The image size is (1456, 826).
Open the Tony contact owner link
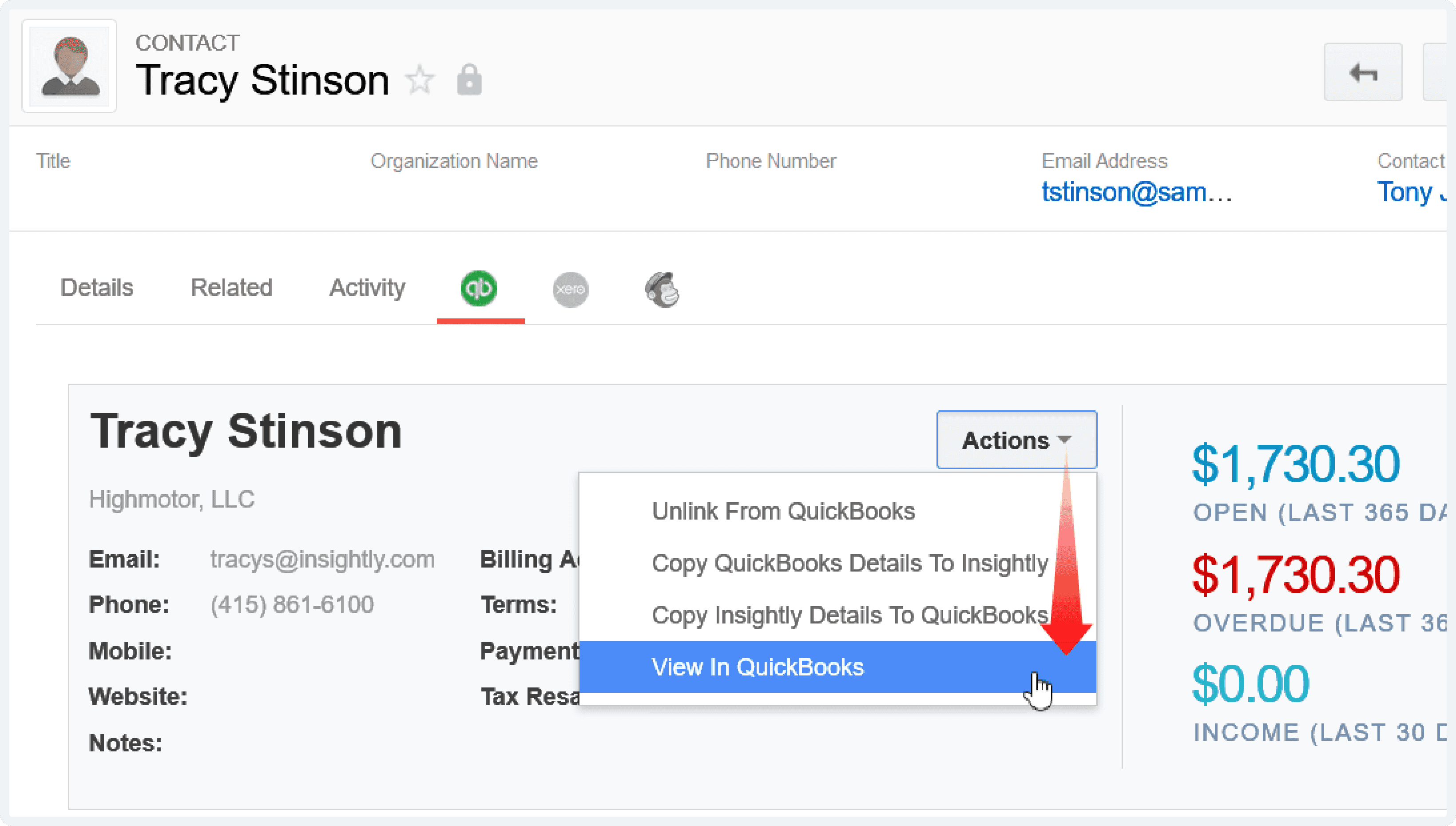[x=1411, y=192]
